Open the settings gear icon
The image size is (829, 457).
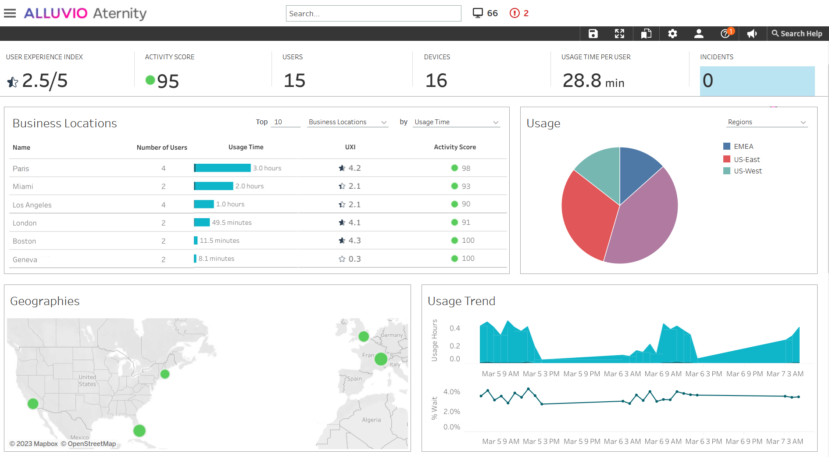pos(672,33)
